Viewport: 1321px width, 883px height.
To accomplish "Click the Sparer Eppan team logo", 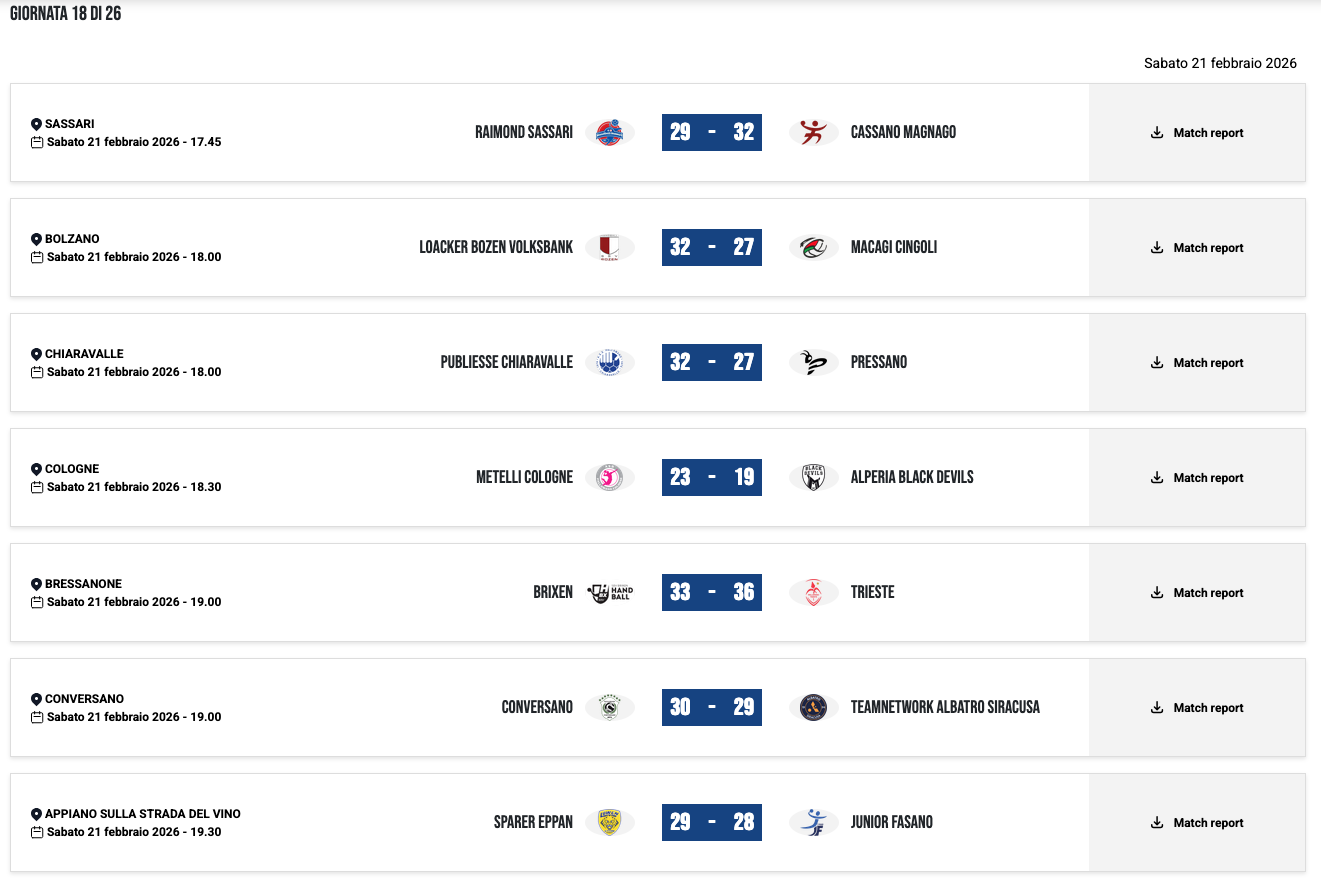I will [609, 822].
